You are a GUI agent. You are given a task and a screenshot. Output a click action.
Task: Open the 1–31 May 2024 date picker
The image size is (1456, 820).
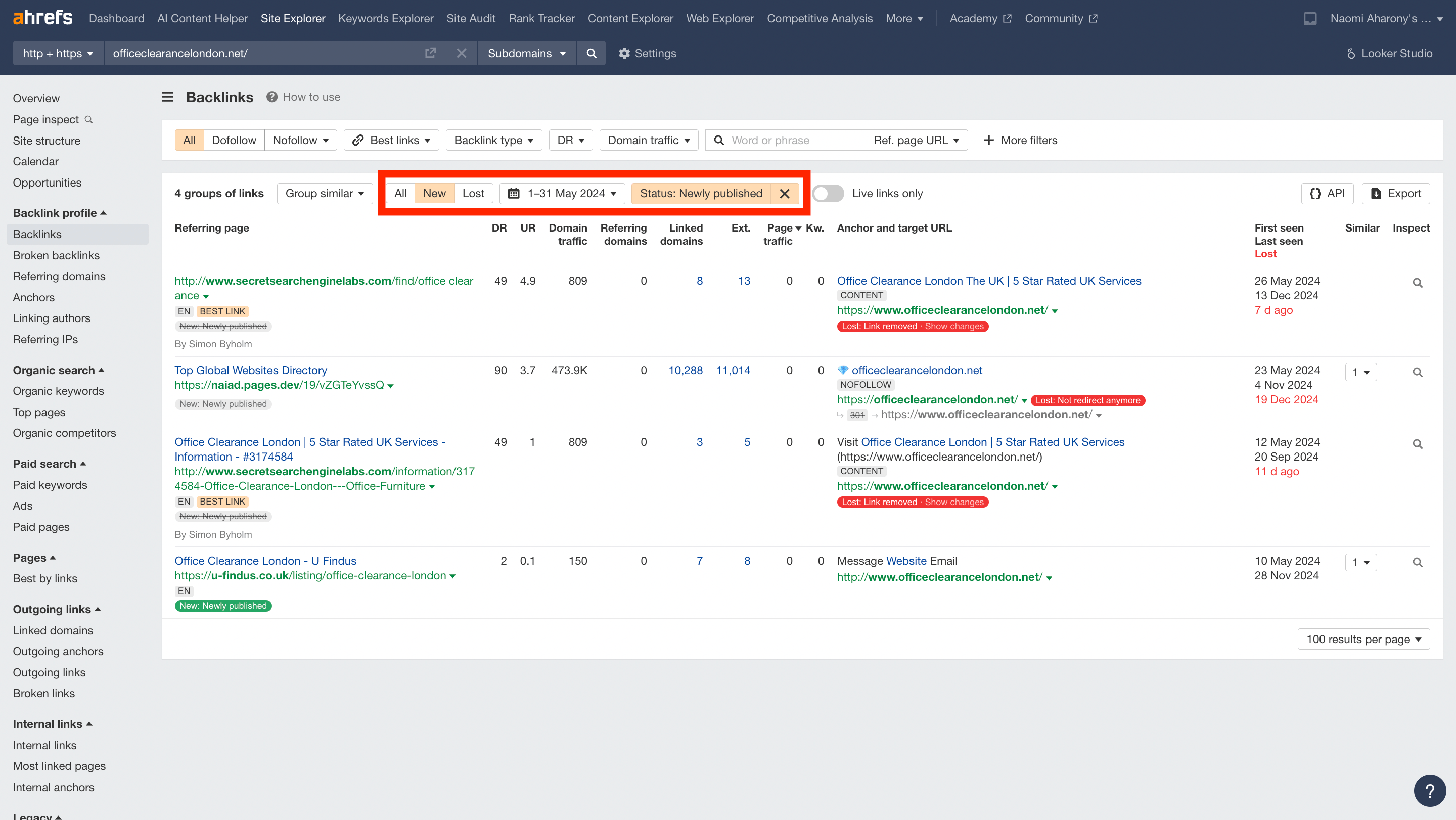[562, 193]
